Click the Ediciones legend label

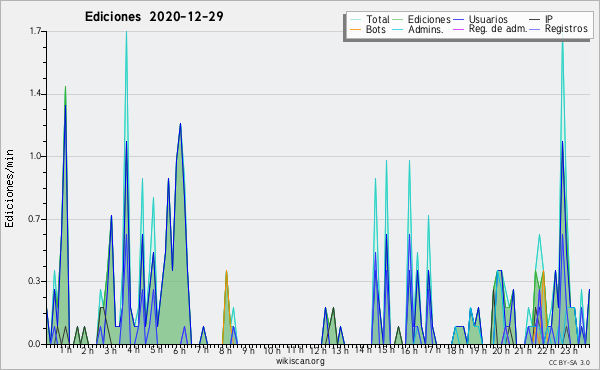[x=429, y=19]
